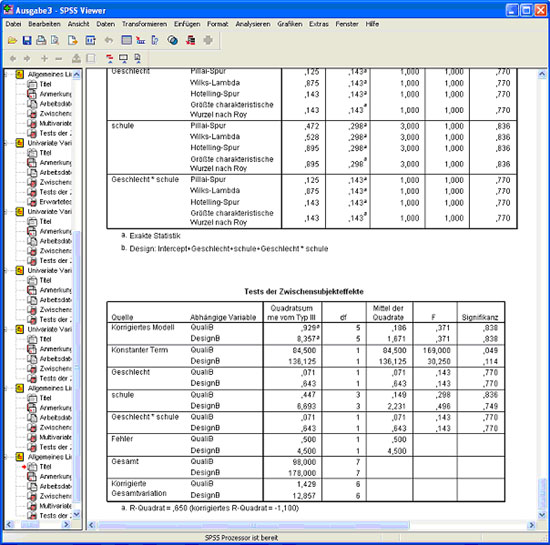Open the Hilfe menu

[372, 24]
